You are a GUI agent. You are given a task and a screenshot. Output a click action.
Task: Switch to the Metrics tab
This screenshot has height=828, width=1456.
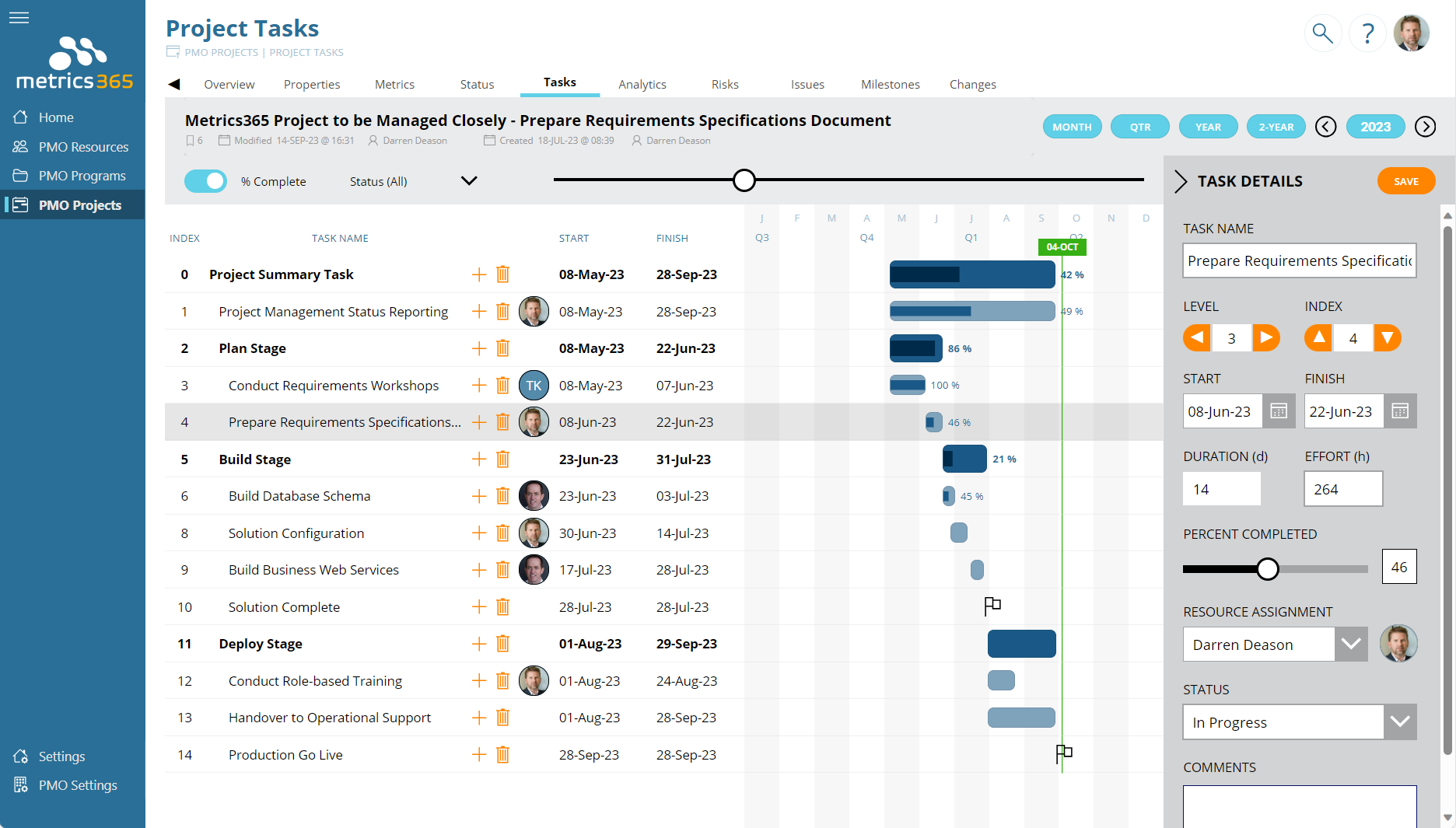394,84
